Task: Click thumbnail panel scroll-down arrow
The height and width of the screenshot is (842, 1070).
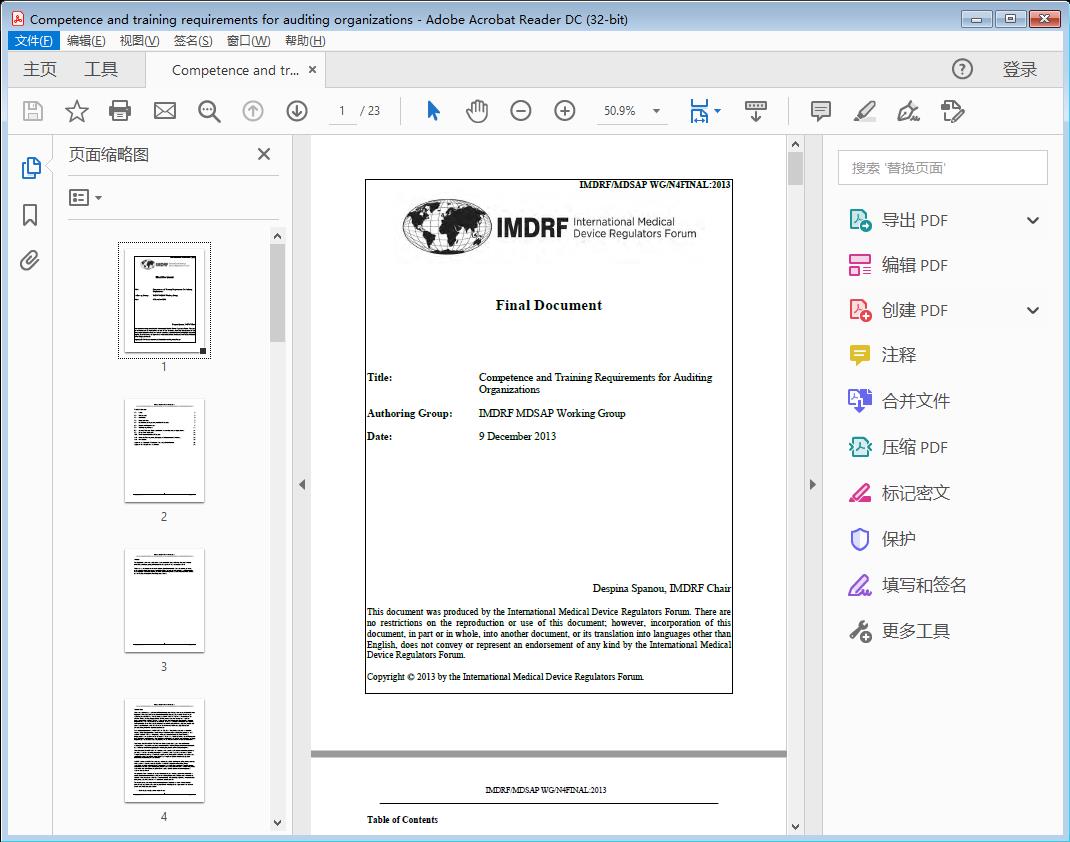Action: (277, 823)
